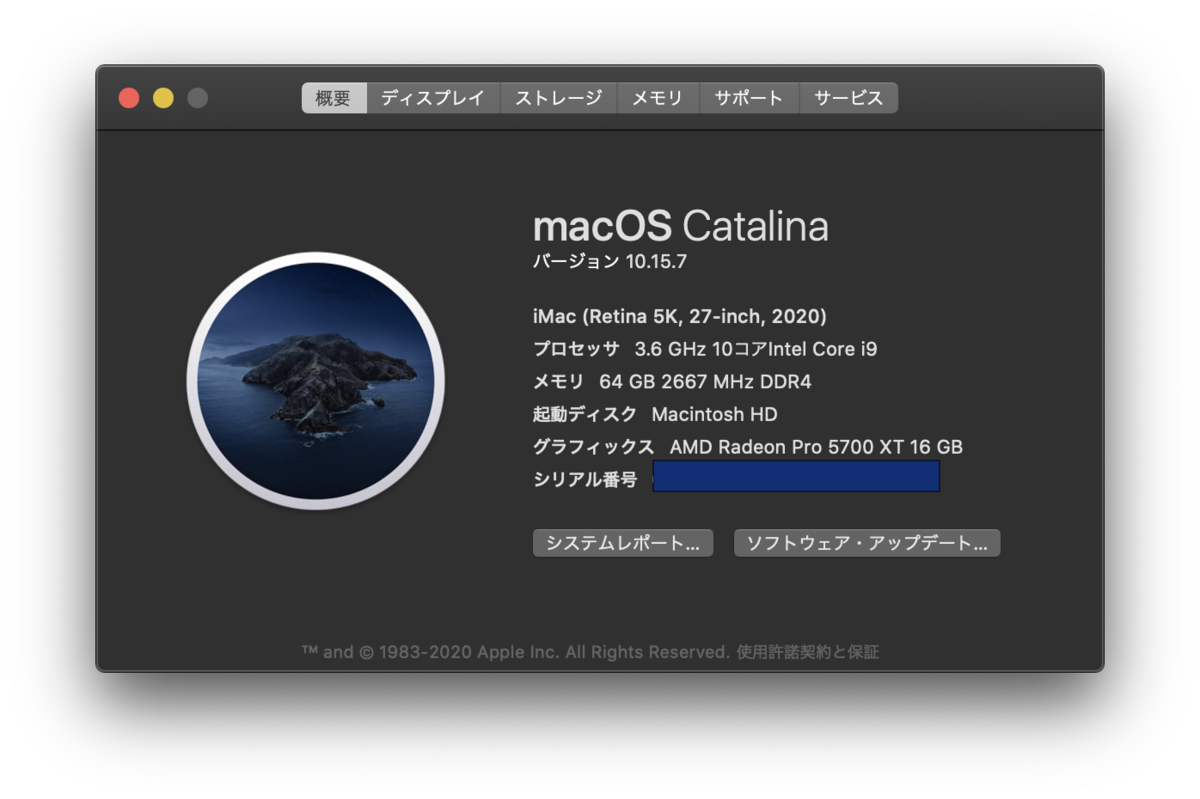This screenshot has width=1200, height=799.
Task: Click the システムレポート... button
Action: (x=623, y=543)
